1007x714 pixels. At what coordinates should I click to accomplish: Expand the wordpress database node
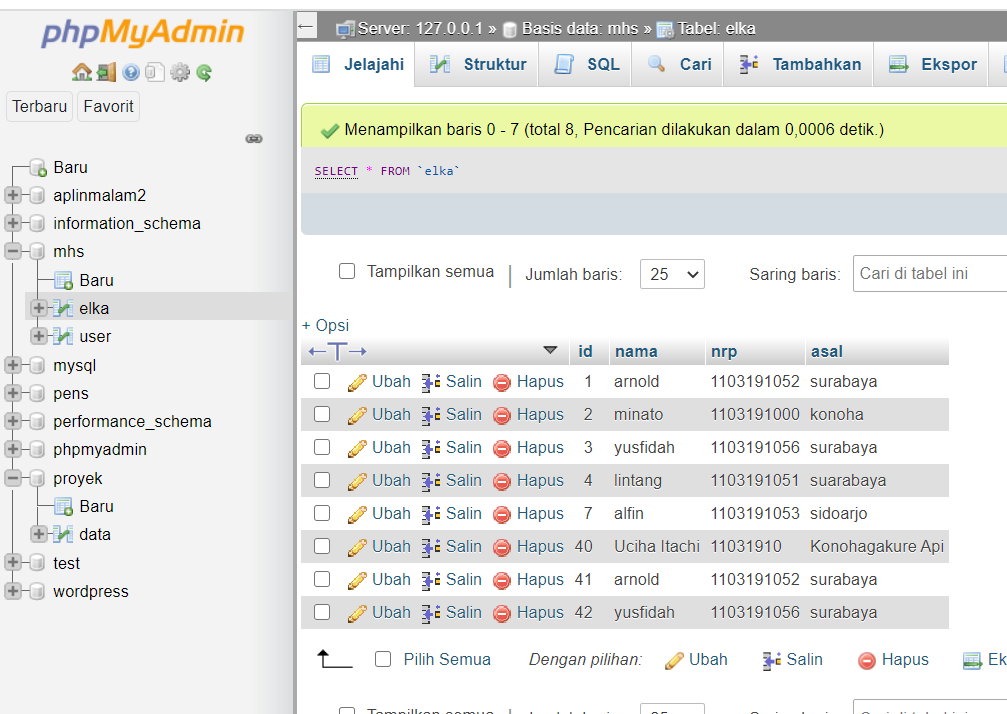(x=13, y=591)
